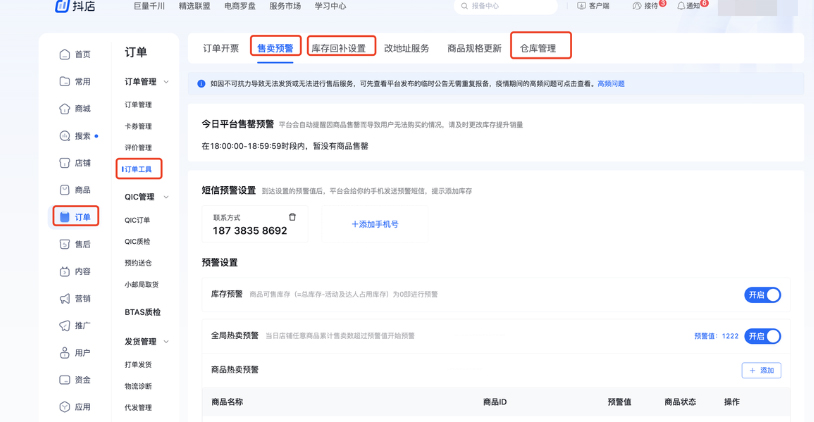Select phone number 187 3835 8692 card
The width and height of the screenshot is (814, 422).
tap(255, 224)
